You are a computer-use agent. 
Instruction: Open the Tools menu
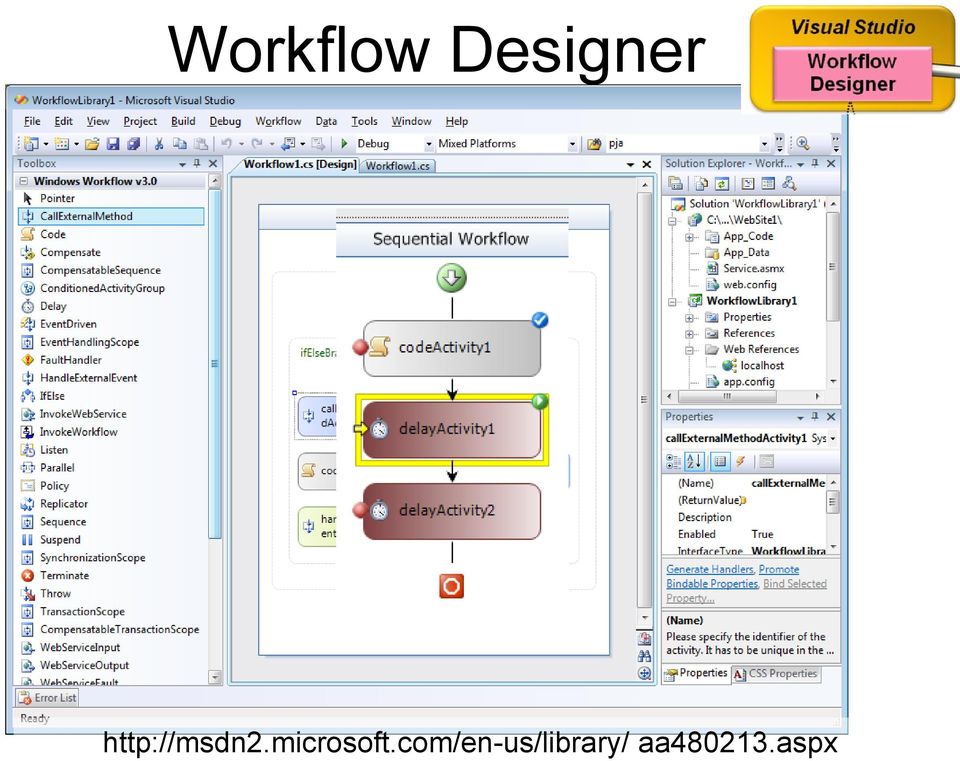364,121
